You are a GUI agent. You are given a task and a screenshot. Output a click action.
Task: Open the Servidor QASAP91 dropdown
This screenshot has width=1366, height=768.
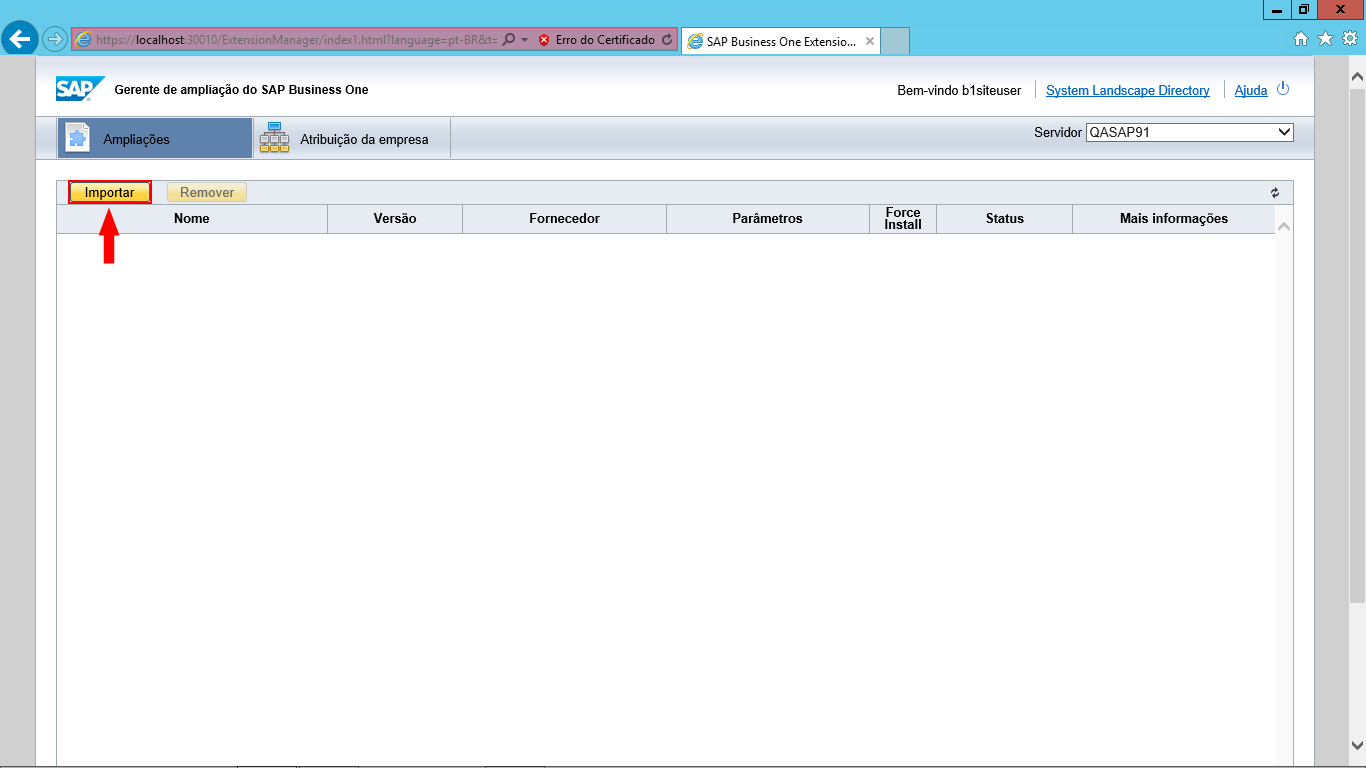coord(1190,132)
